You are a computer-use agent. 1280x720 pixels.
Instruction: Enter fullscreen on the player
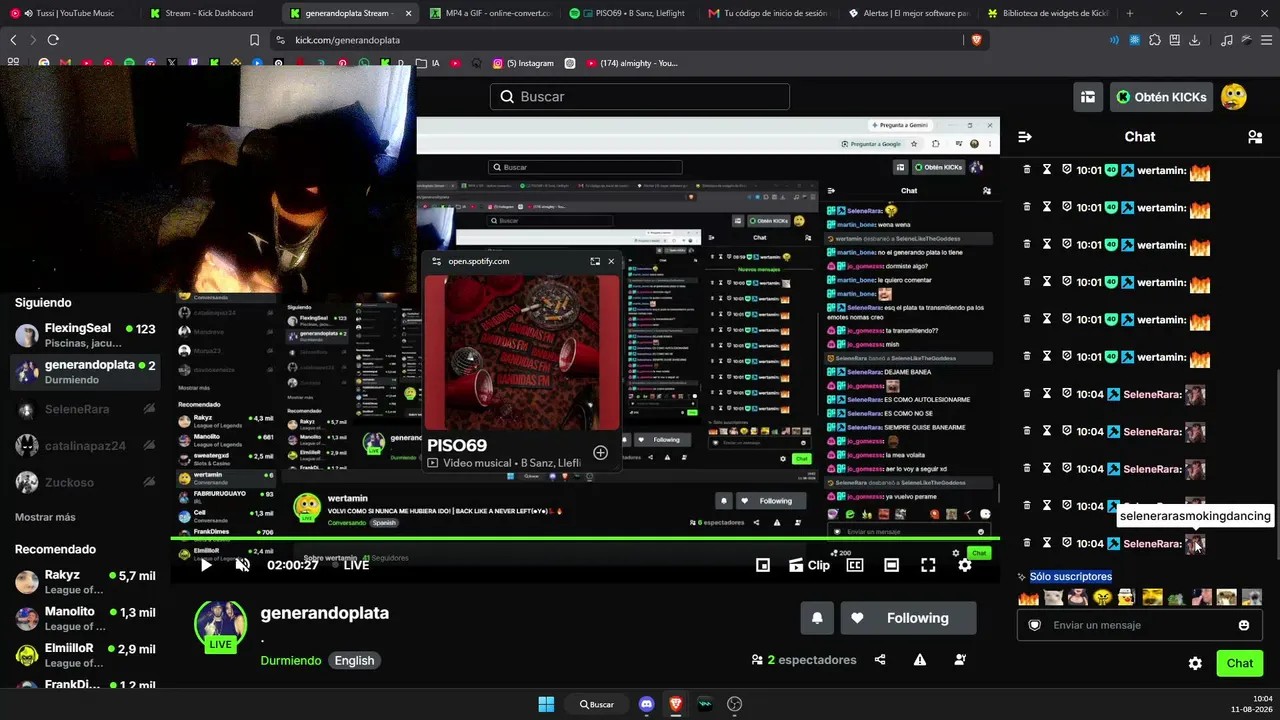(928, 565)
